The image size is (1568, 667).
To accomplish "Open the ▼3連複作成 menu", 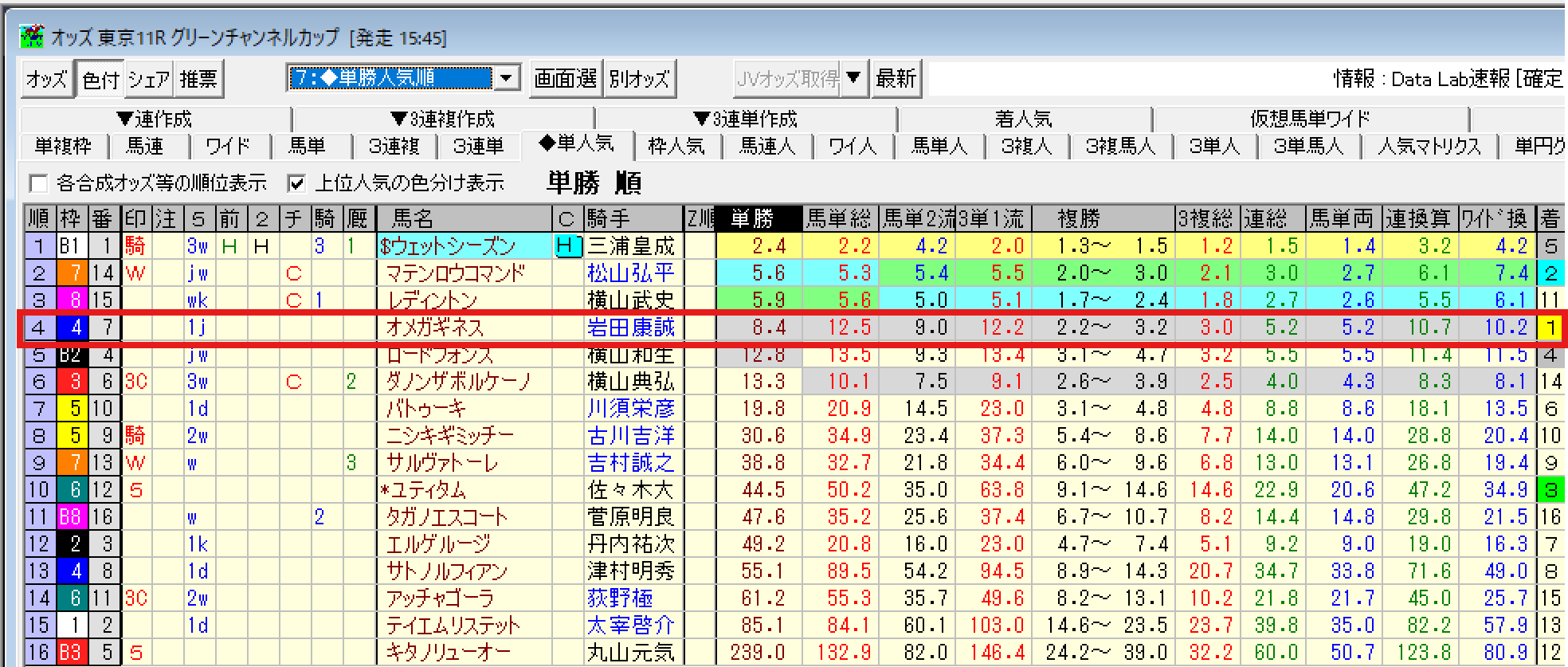I will point(443,120).
